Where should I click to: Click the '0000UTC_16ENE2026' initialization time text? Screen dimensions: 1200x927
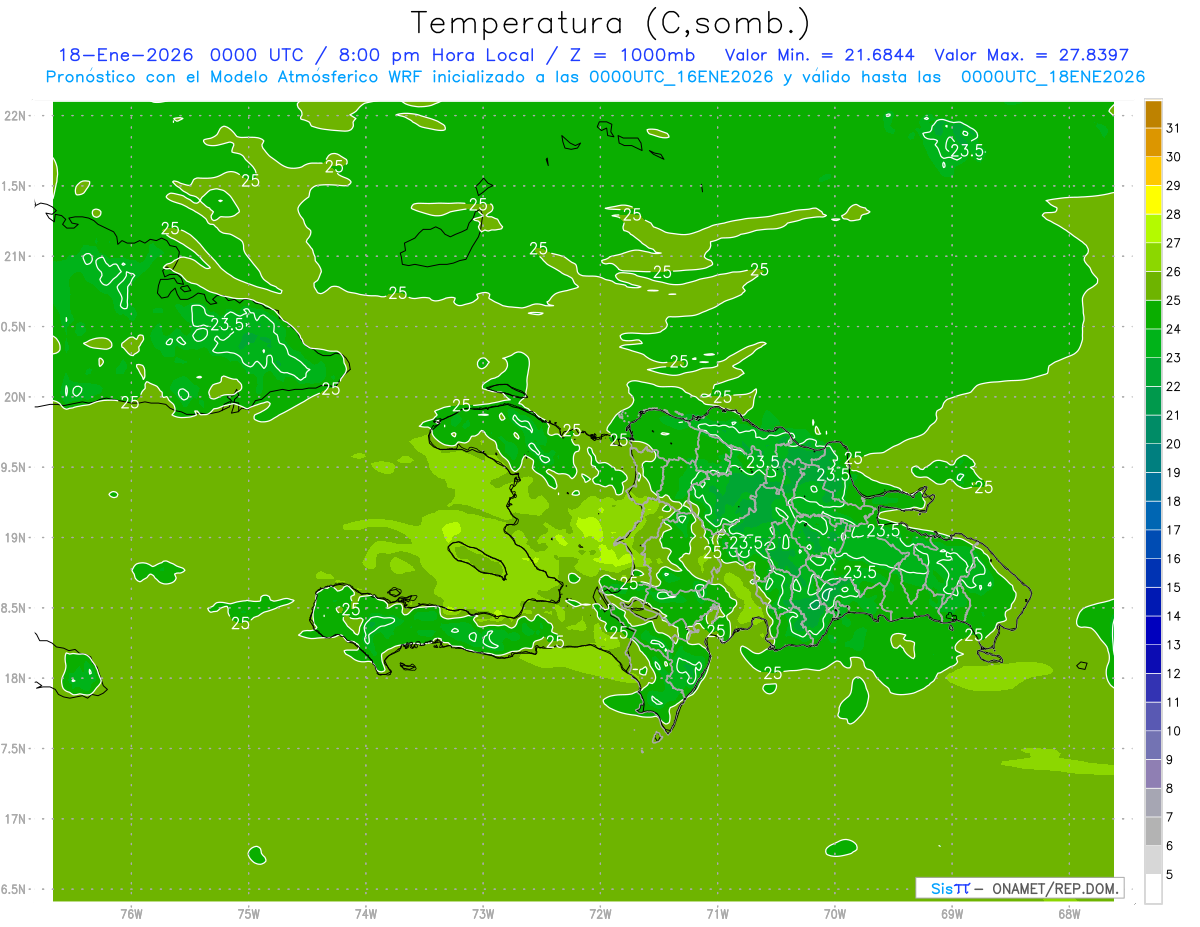click(681, 77)
